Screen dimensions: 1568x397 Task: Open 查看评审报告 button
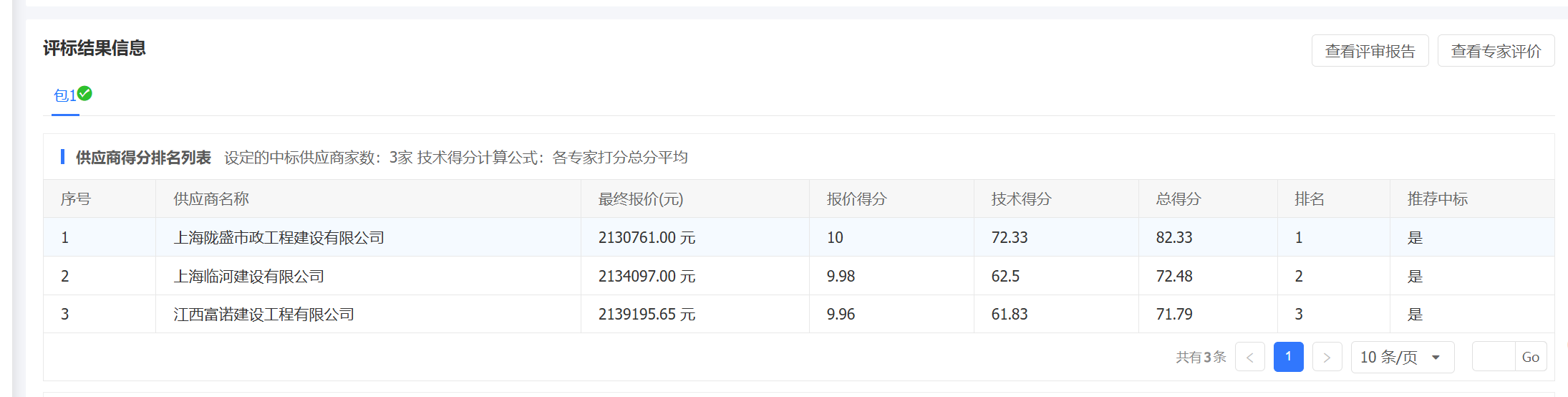(1370, 51)
